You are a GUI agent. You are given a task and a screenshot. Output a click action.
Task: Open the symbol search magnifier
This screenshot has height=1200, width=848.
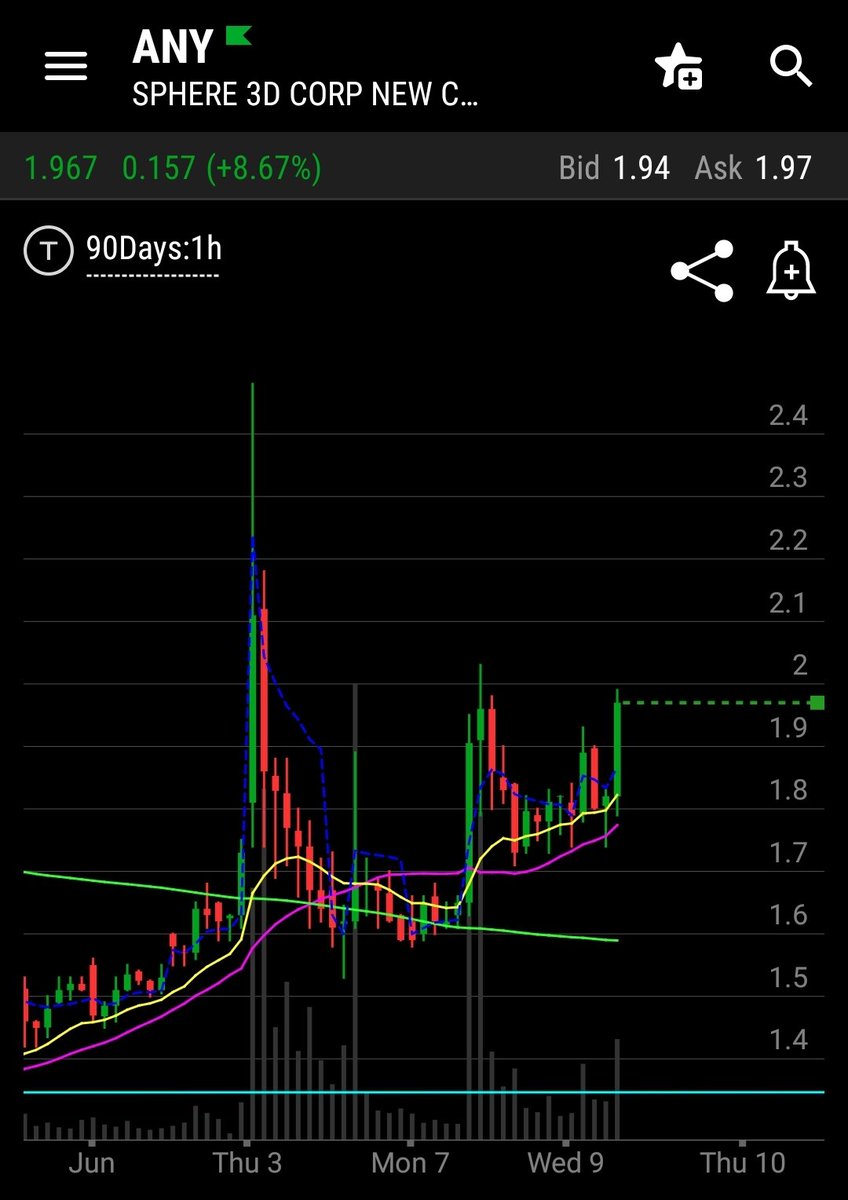point(791,67)
